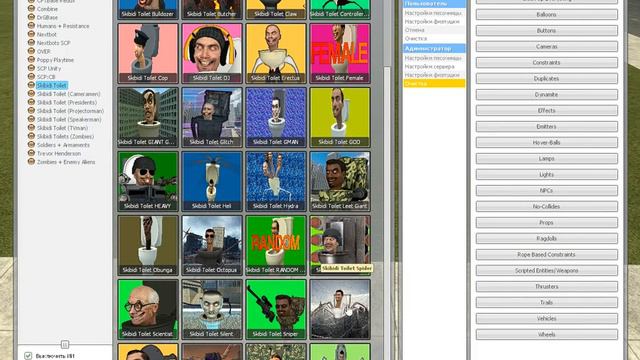The height and width of the screenshot is (360, 640).
Task: Spawn the Skibidi Toilet Cop NPC
Action: coord(148,53)
